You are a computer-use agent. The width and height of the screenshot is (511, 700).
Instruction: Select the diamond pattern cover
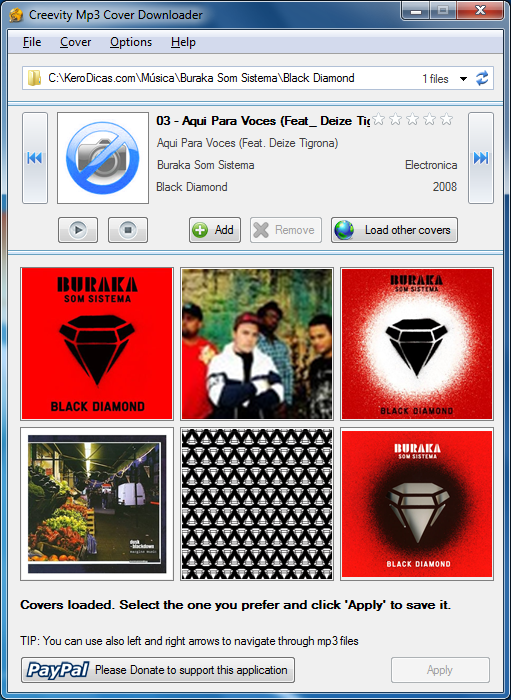(257, 504)
